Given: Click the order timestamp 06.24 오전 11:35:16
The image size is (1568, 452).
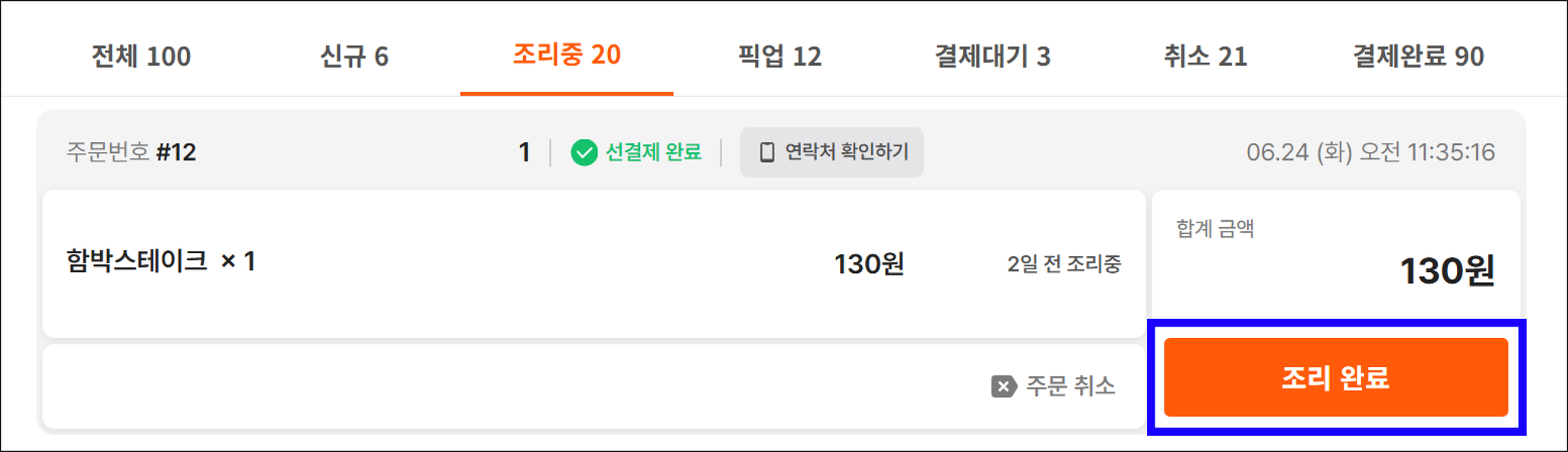Looking at the screenshot, I should (1370, 152).
